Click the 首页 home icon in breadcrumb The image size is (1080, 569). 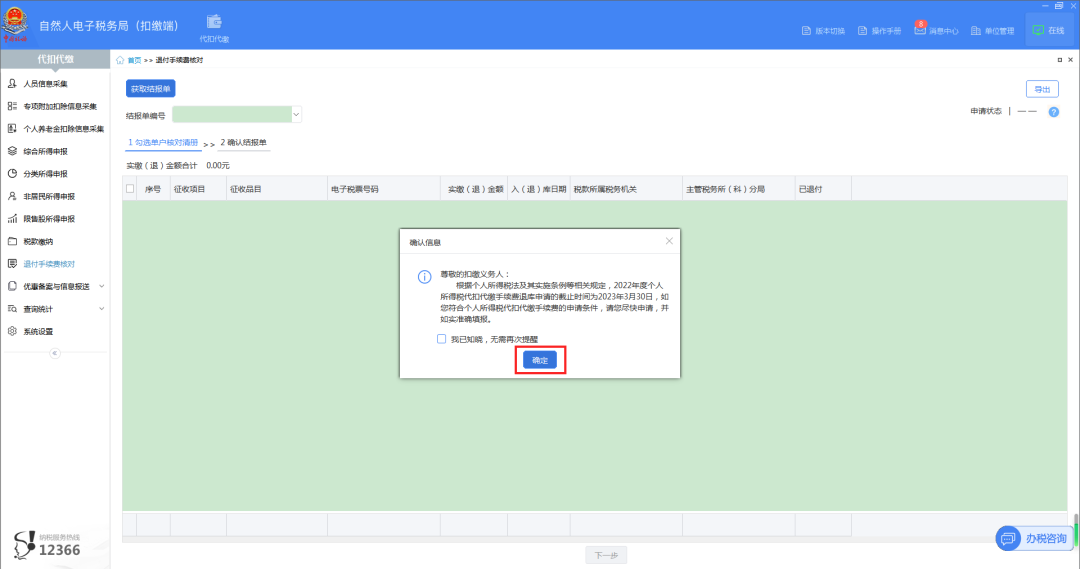coord(121,60)
